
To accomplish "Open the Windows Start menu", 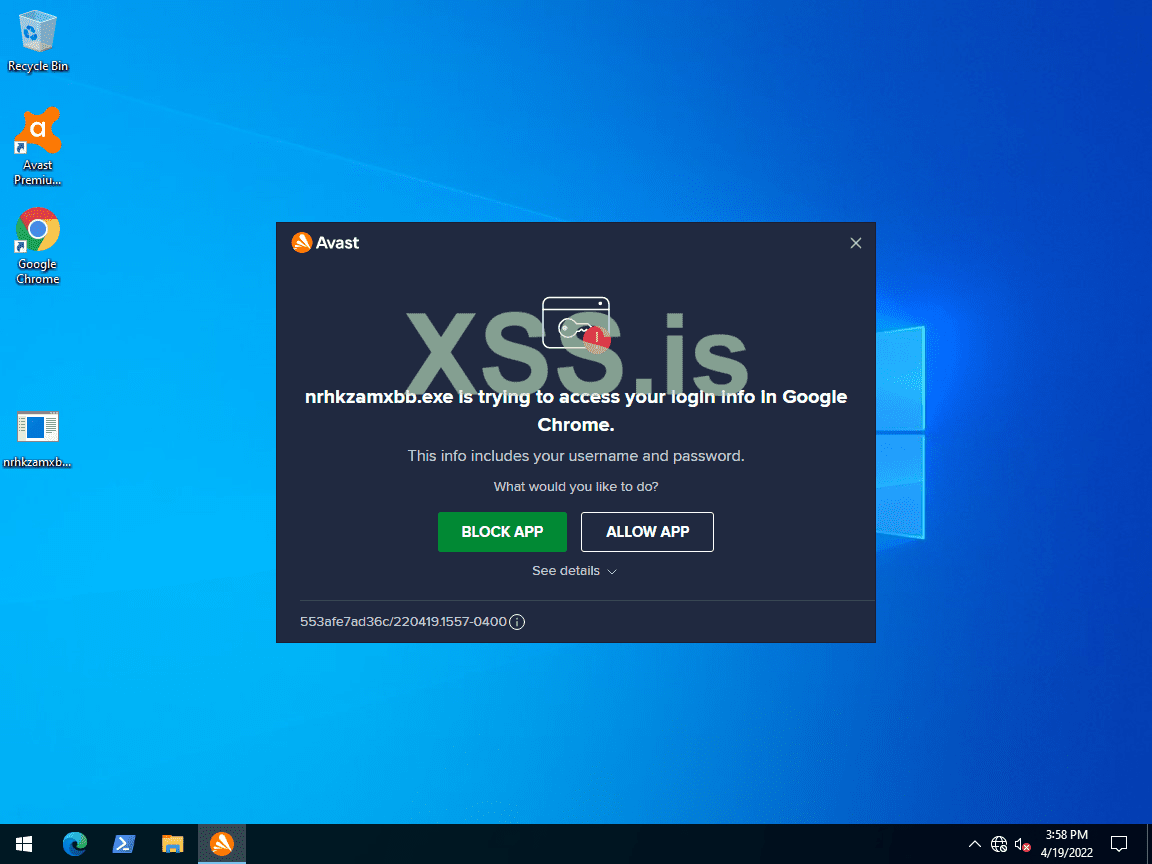I will click(x=24, y=844).
